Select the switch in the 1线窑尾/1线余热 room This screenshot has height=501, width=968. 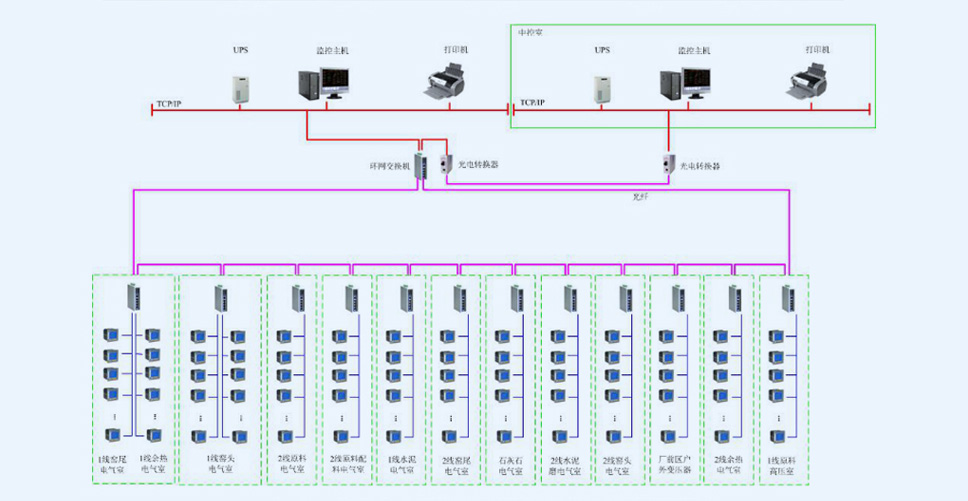point(134,297)
